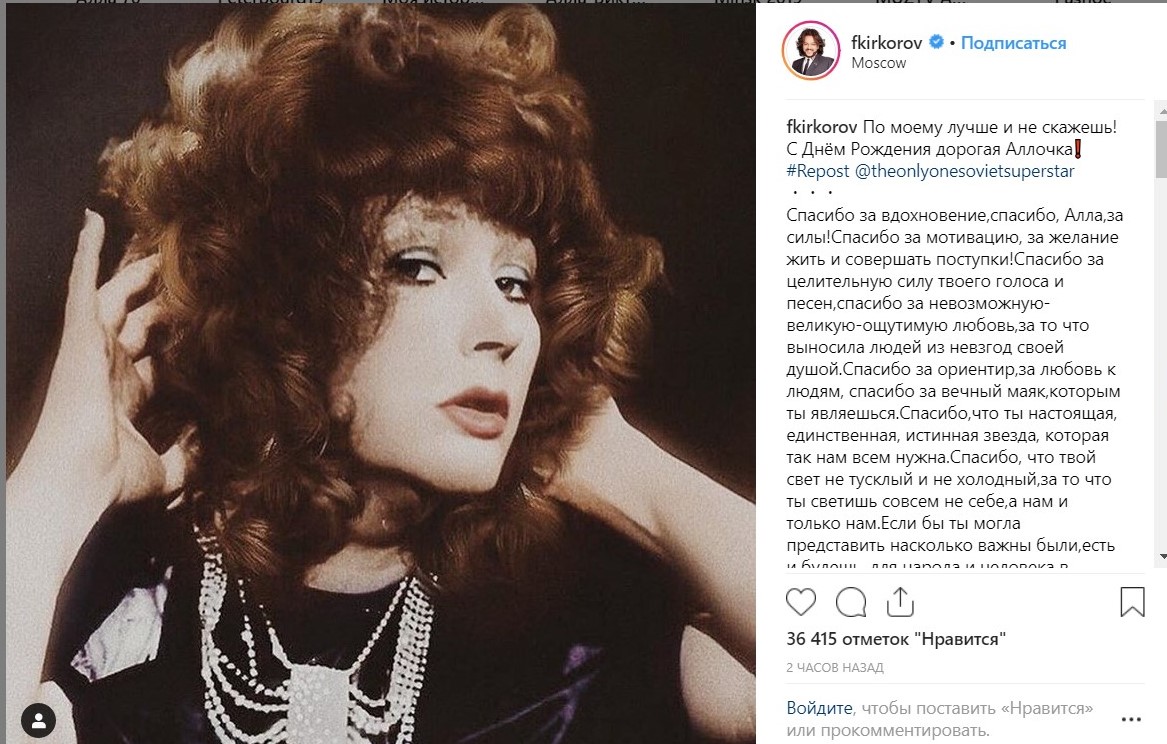Click the verified badge next to fkirkorov
This screenshot has width=1167, height=744.
pyautogui.click(x=936, y=42)
